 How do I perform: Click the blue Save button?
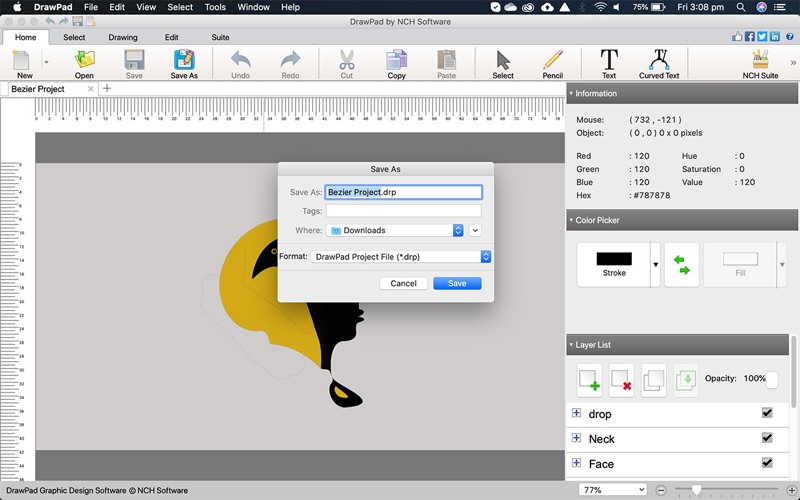(457, 284)
